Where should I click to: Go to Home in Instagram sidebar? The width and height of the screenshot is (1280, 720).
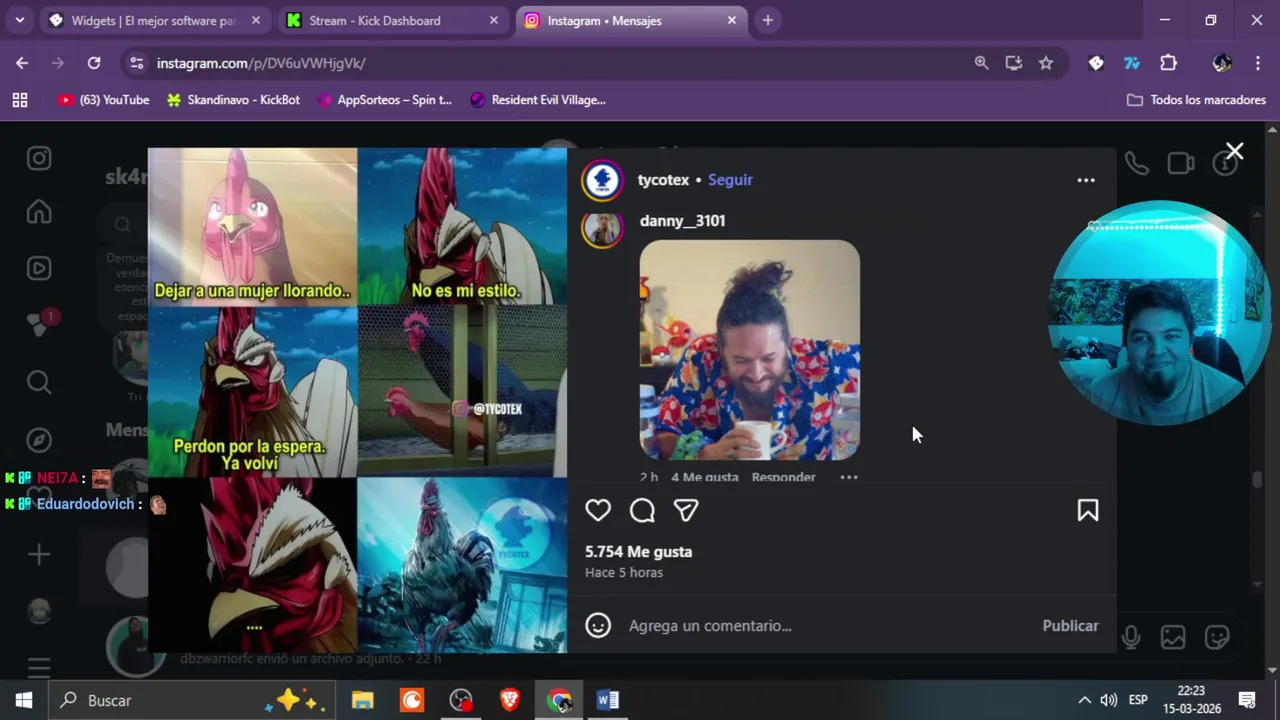tap(39, 212)
